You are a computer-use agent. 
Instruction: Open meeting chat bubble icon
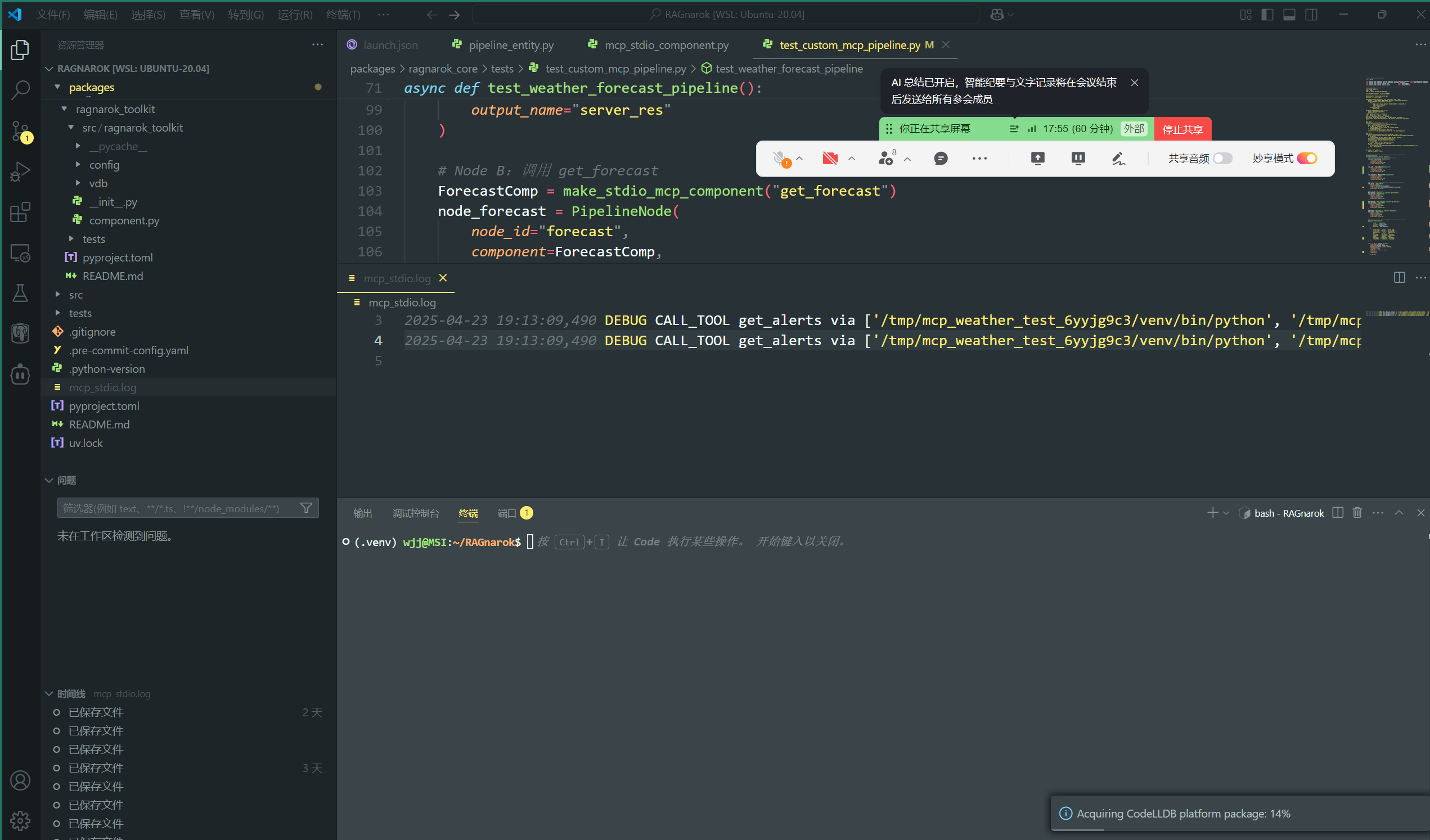point(940,159)
